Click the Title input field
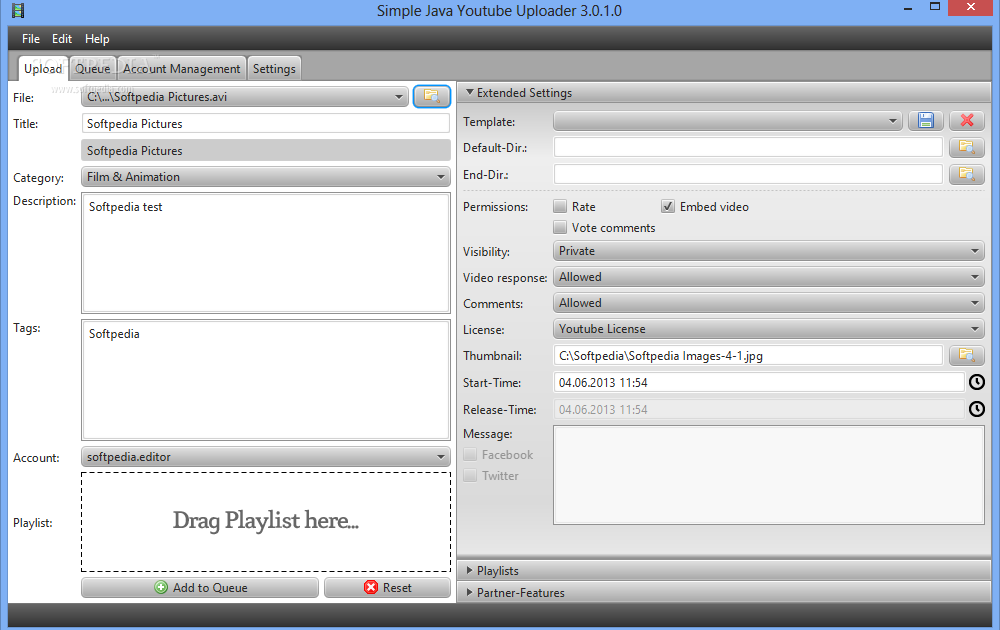The image size is (1000, 630). 266,123
